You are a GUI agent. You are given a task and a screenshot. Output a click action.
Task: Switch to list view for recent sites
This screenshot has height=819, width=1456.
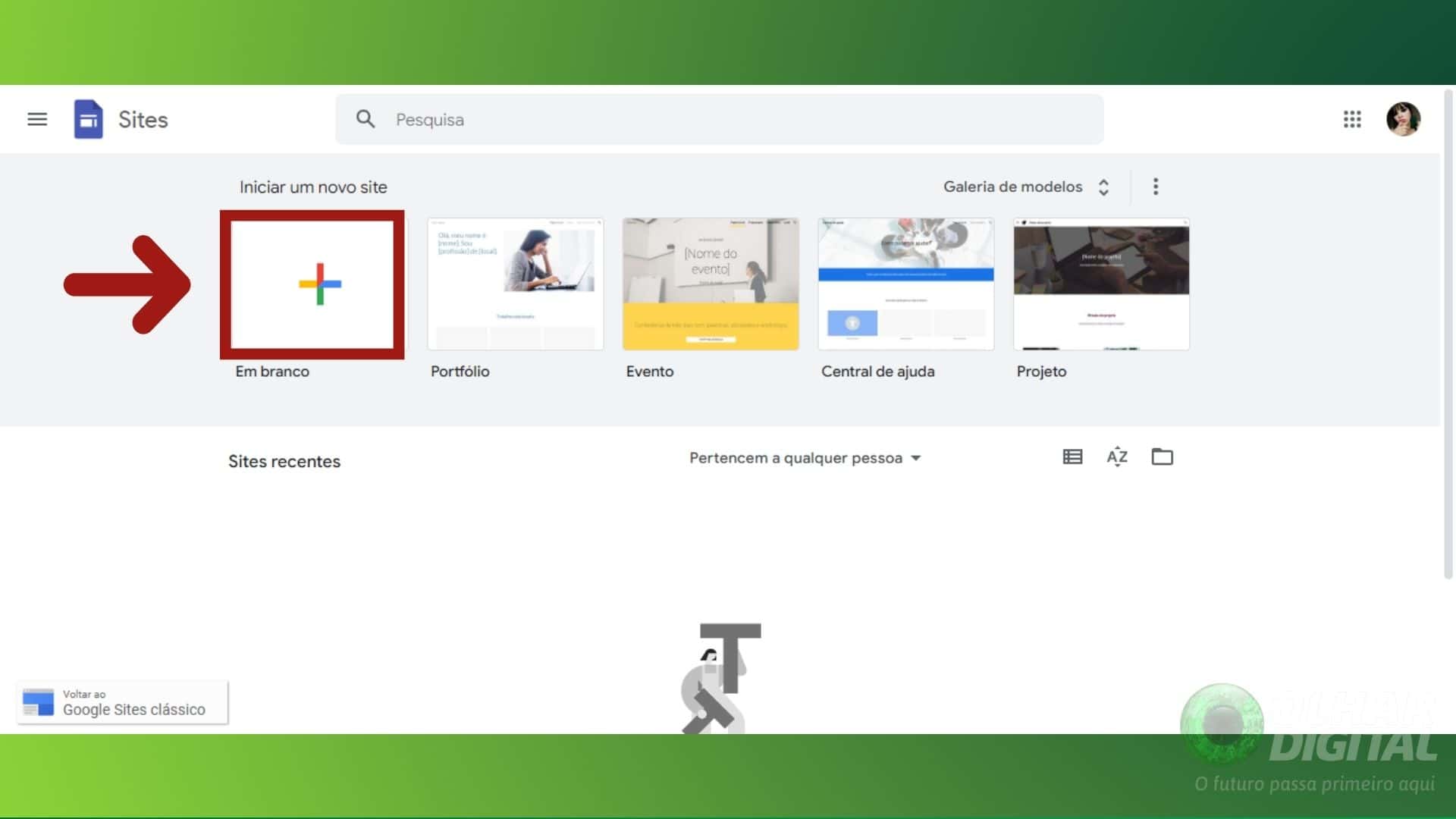[1072, 457]
